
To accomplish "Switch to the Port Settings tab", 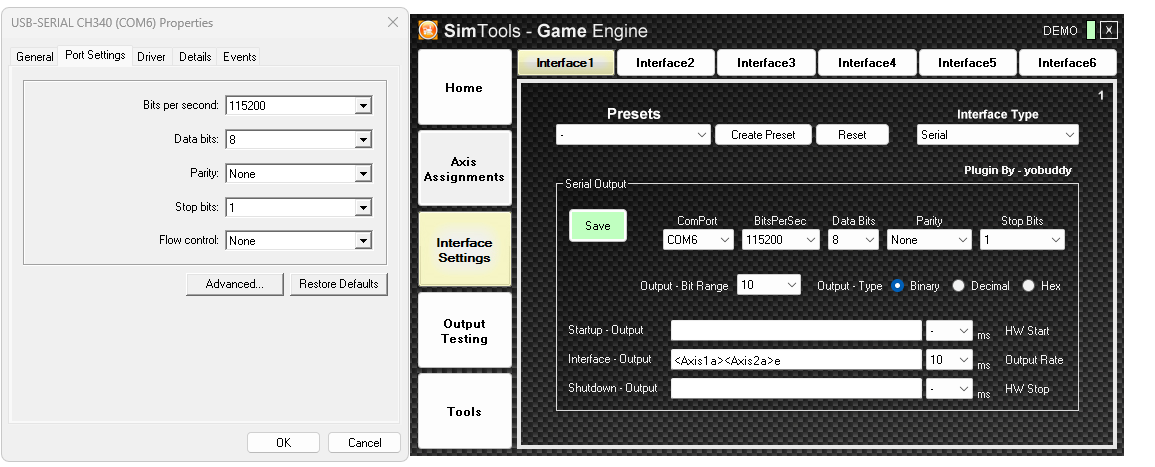I will point(95,55).
